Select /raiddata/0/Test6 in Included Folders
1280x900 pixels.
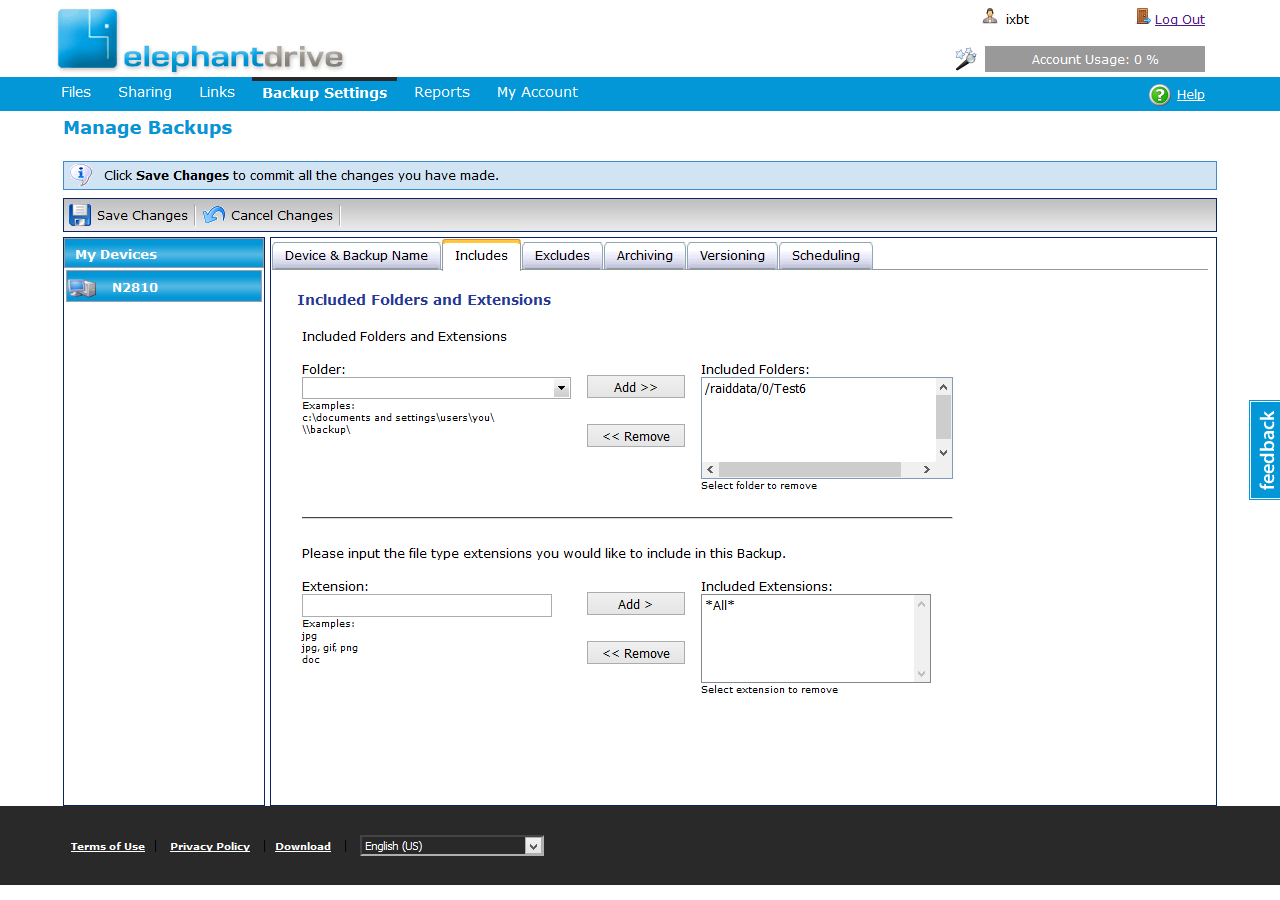pyautogui.click(x=755, y=389)
